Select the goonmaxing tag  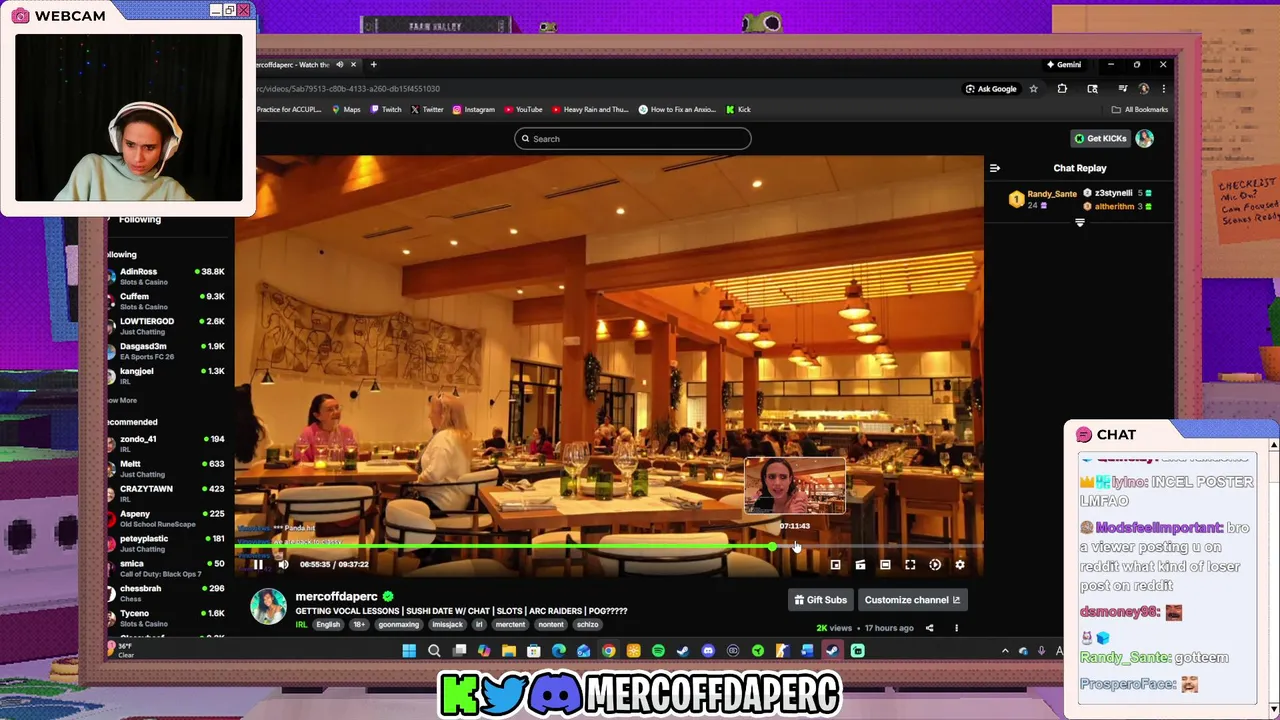point(398,624)
